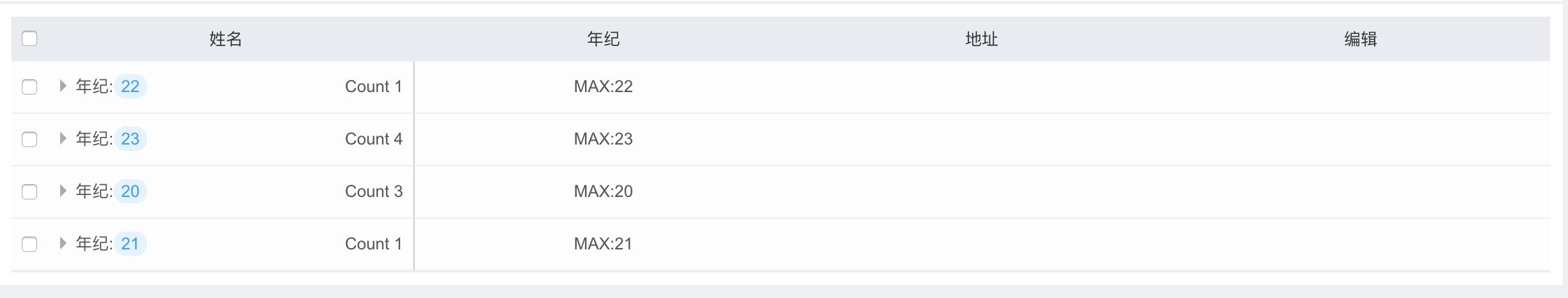Expand the 年纪: 21 group triangle
The width and height of the screenshot is (1568, 298).
(x=63, y=243)
